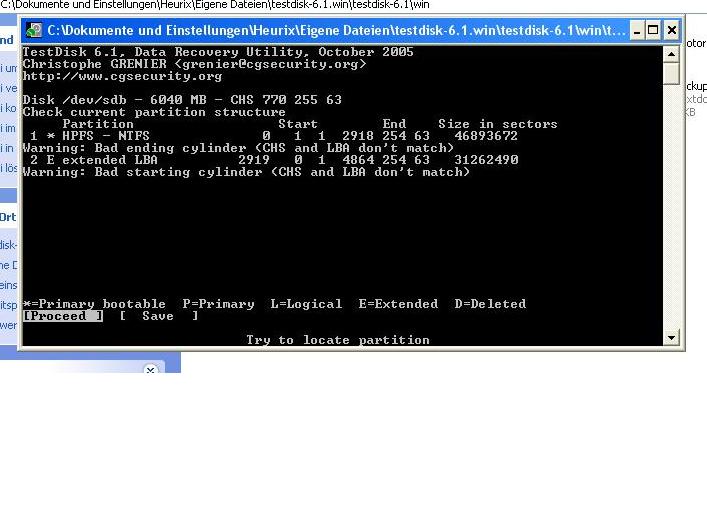Click the 31262490 sector size value
Viewport: 707px width, 512px height.
[x=486, y=160]
